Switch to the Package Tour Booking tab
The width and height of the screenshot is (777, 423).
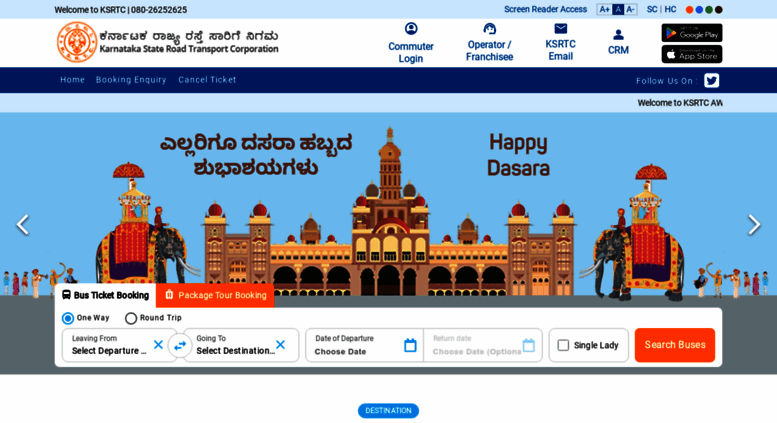[215, 295]
